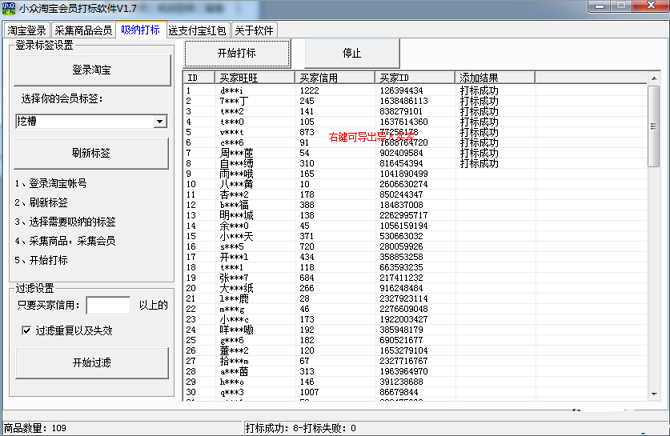Select row with buyer a***苗

(x=415, y=371)
